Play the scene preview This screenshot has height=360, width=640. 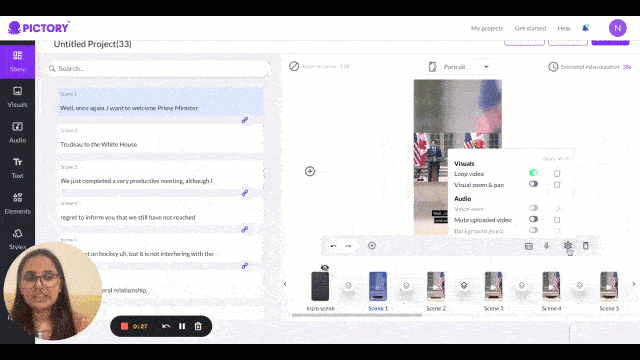pyautogui.click(x=372, y=246)
